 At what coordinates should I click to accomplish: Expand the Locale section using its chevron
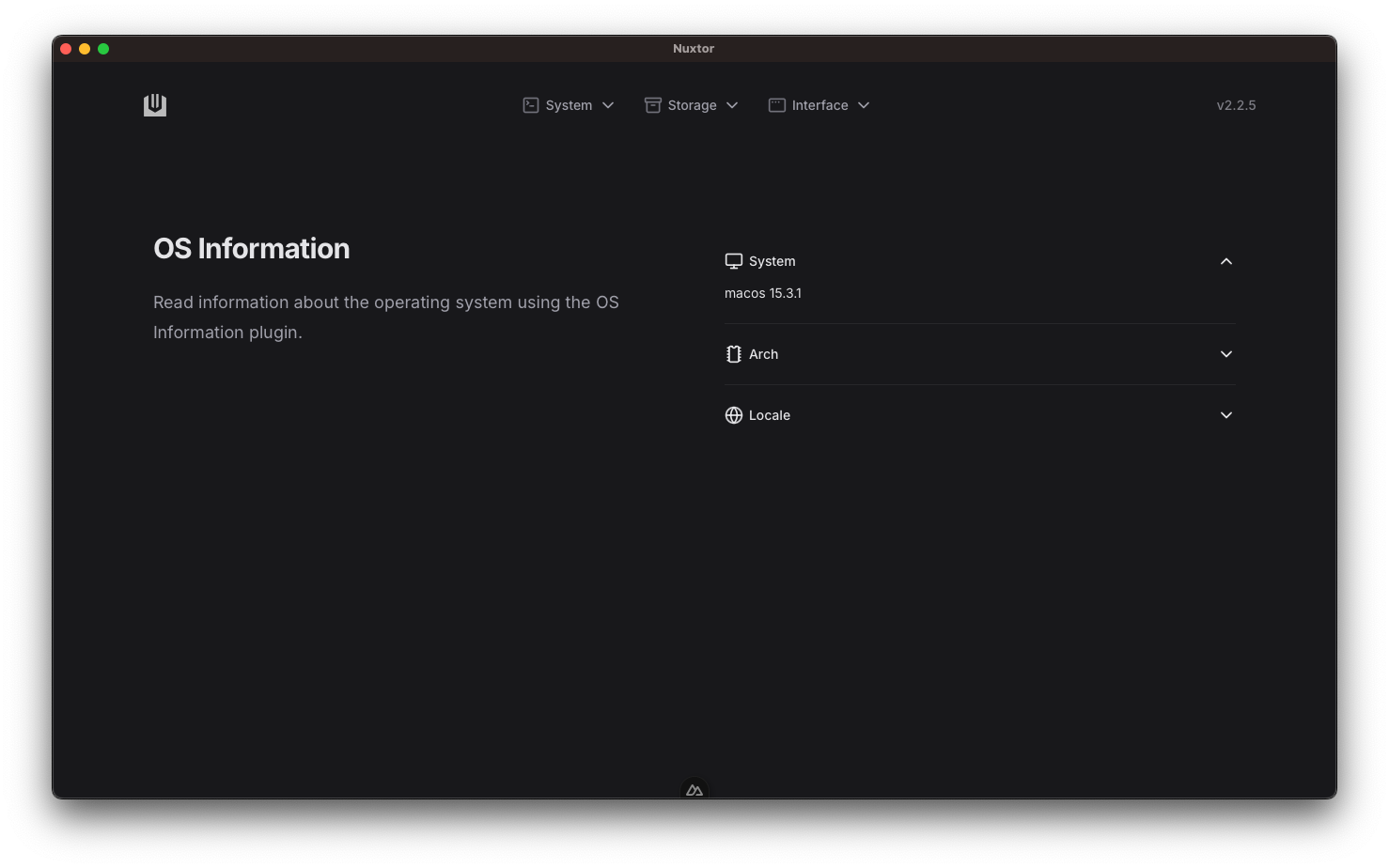(x=1225, y=415)
